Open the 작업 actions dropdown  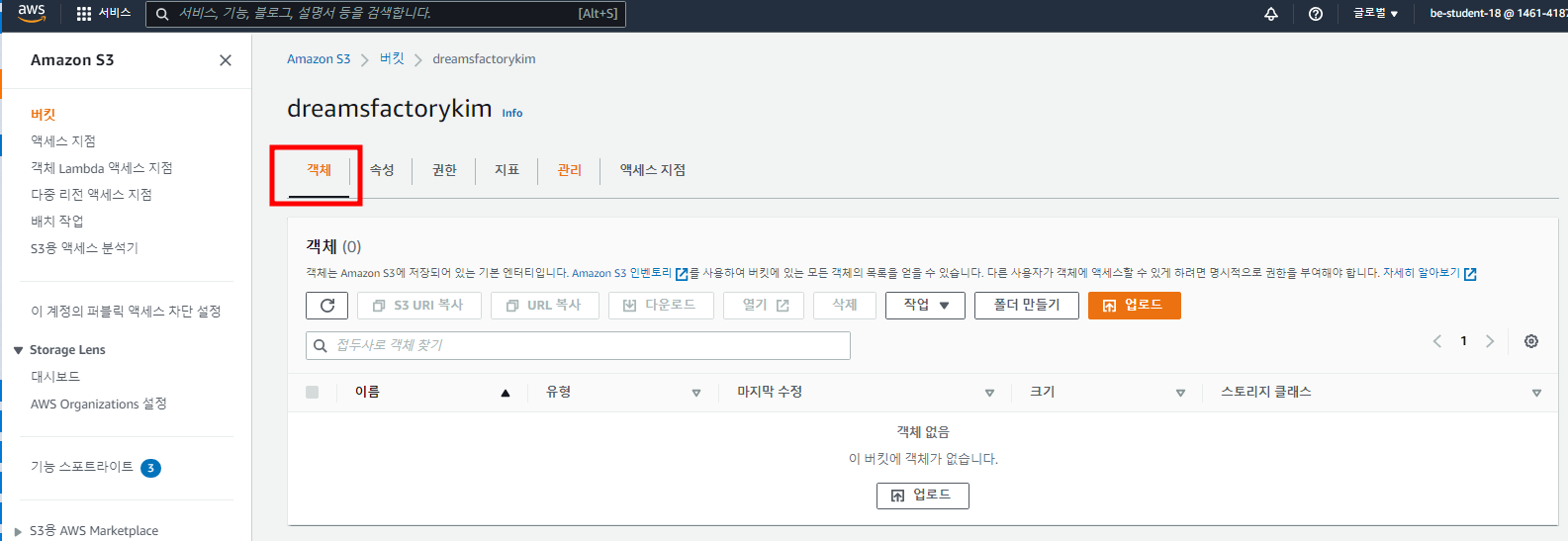pyautogui.click(x=925, y=306)
